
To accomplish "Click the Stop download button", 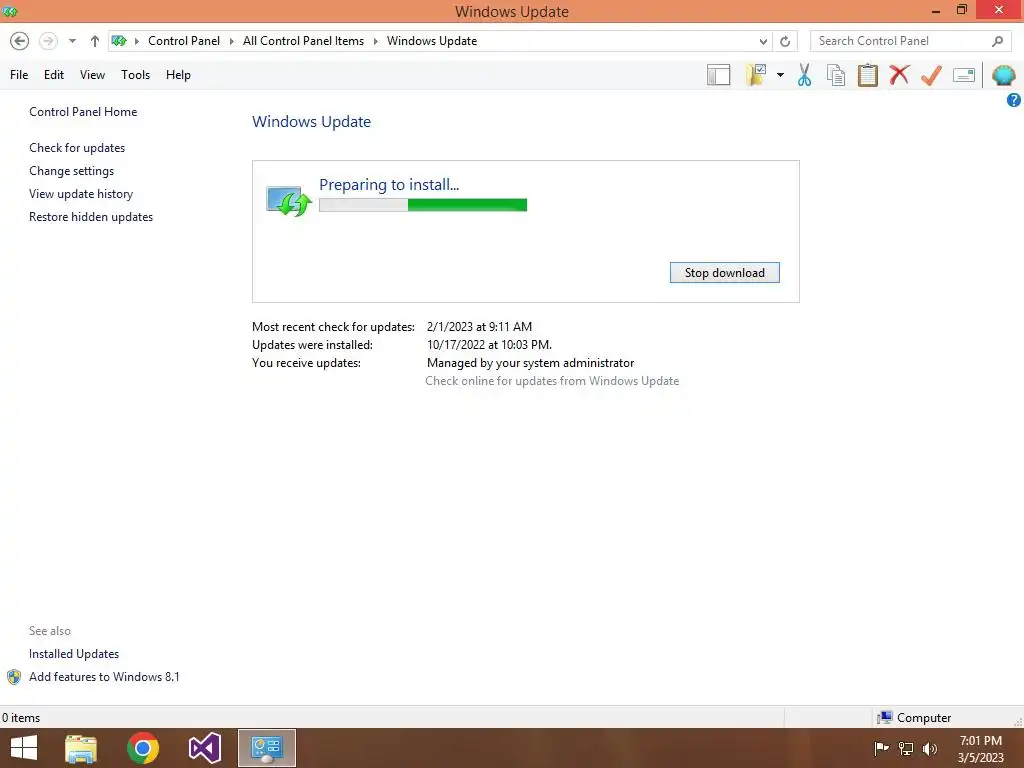I will coord(724,272).
